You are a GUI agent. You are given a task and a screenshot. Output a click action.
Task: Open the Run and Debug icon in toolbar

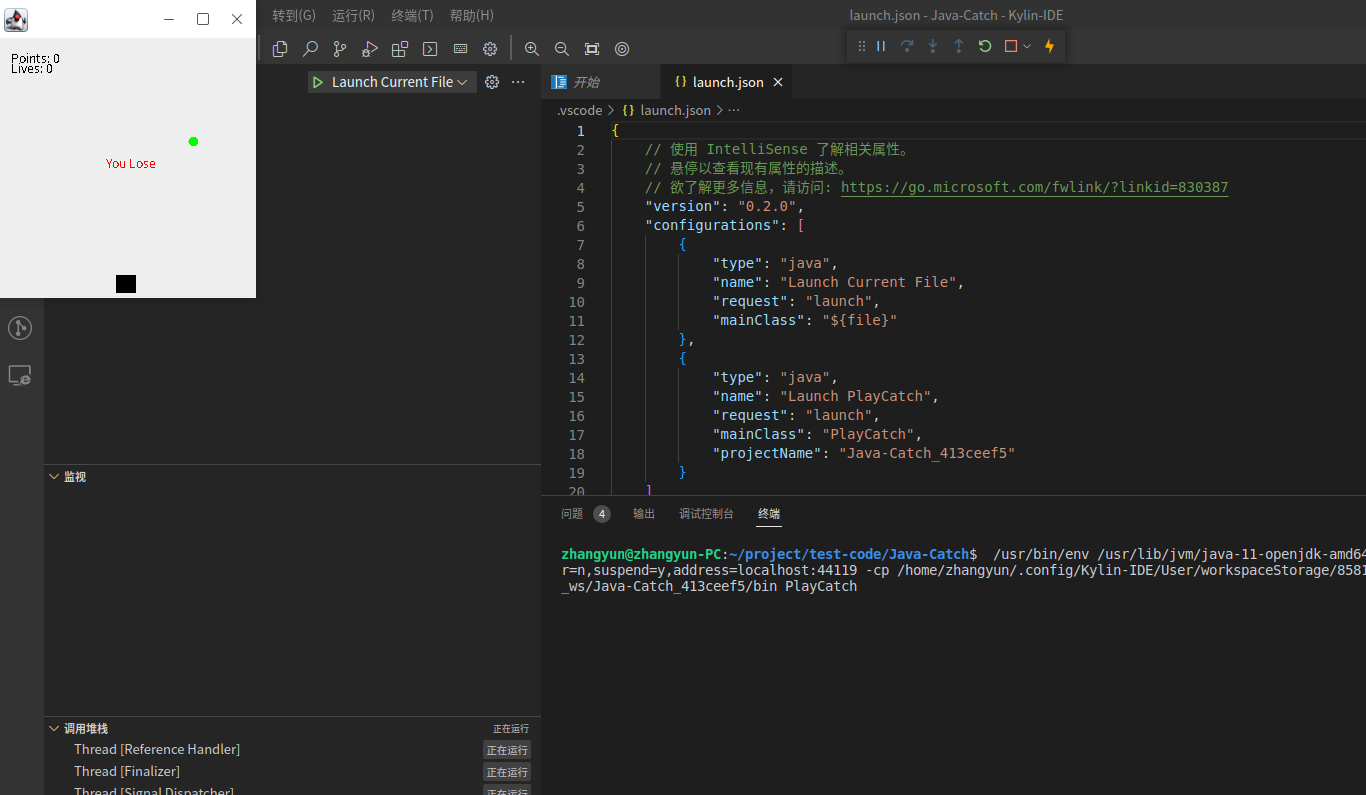[x=370, y=48]
